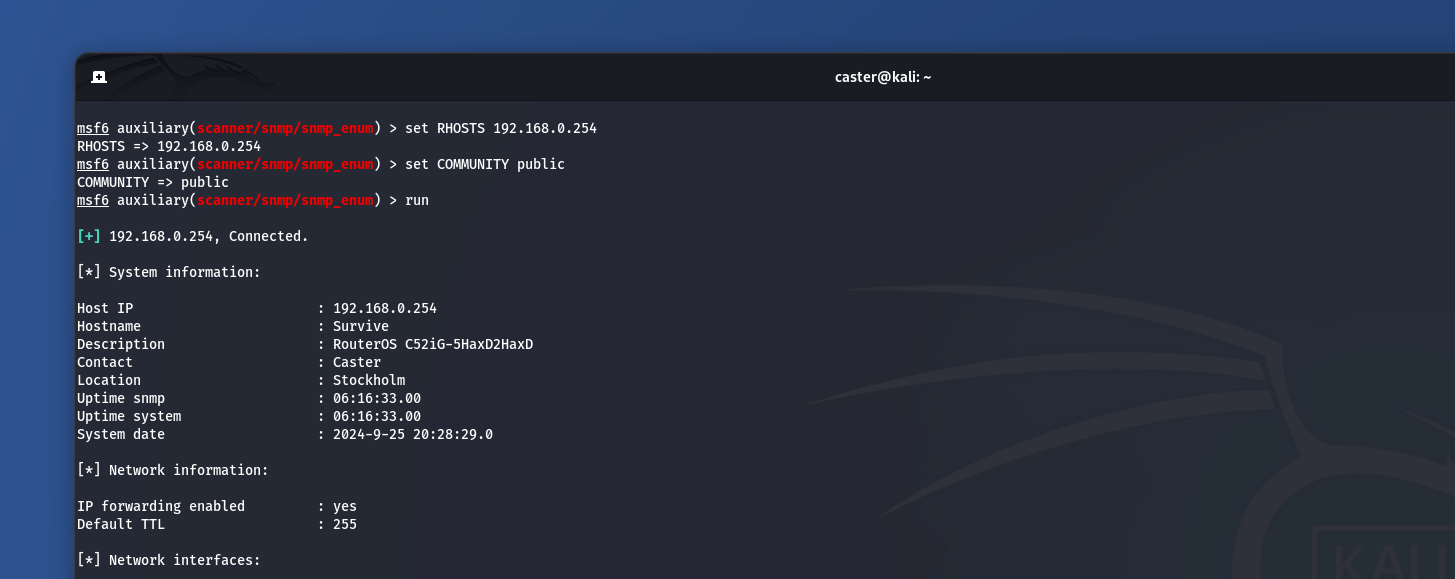Select the IP forwarding enabled line
The image size is (1455, 579).
point(160,506)
